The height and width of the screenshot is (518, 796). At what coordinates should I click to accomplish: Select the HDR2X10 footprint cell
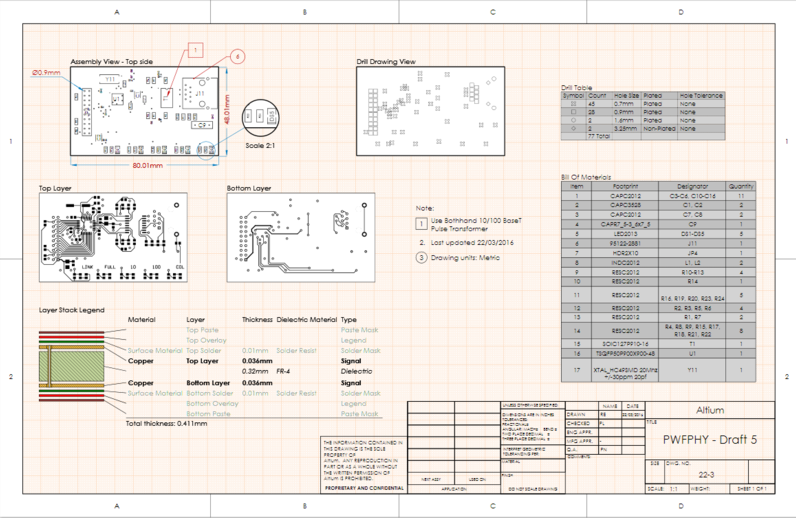pyautogui.click(x=625, y=253)
